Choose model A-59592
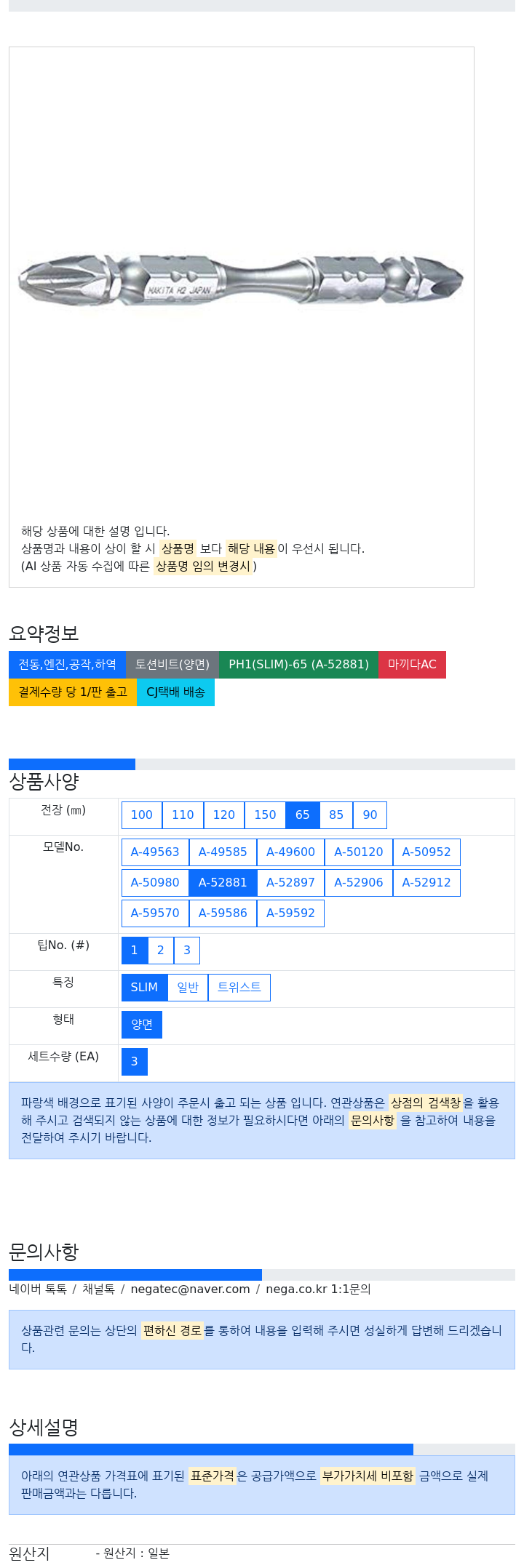The image size is (524, 1568). pyautogui.click(x=290, y=913)
